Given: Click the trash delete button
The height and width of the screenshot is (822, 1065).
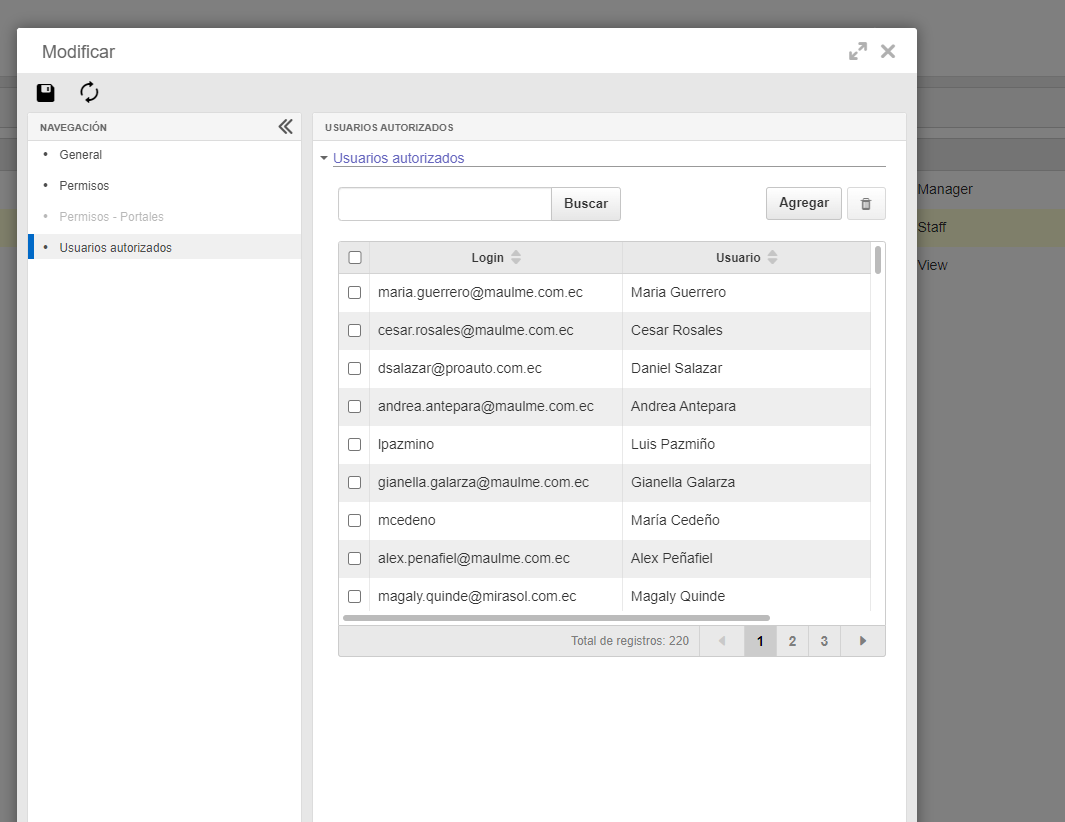Looking at the screenshot, I should tap(866, 204).
